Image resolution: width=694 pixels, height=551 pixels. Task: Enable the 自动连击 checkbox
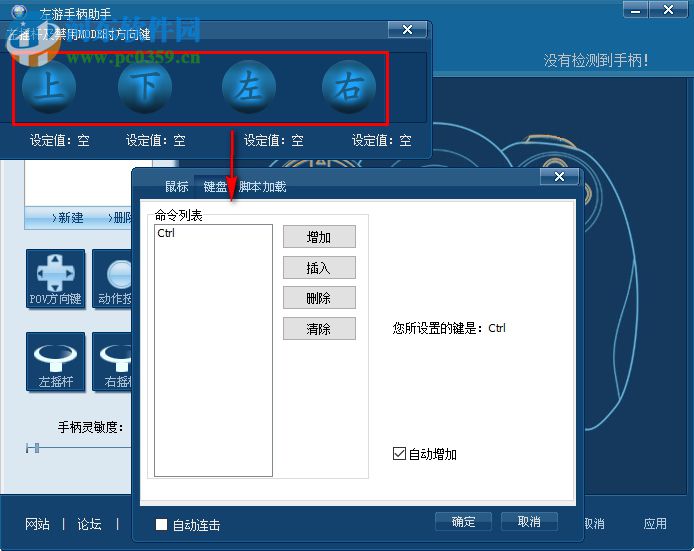[162, 524]
